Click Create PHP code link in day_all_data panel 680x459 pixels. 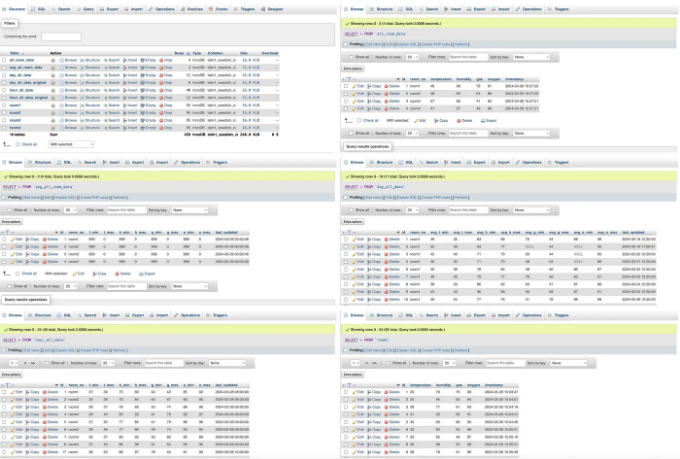point(438,197)
